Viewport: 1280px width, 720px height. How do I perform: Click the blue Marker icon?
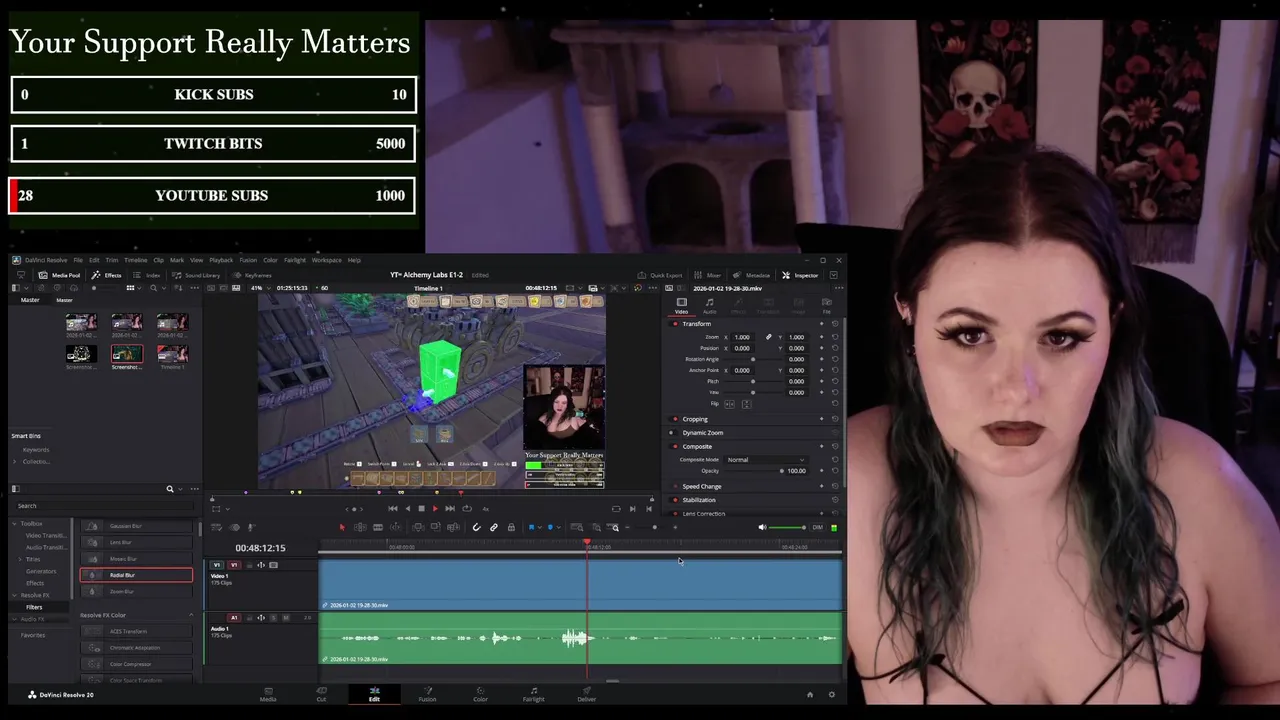tap(550, 527)
